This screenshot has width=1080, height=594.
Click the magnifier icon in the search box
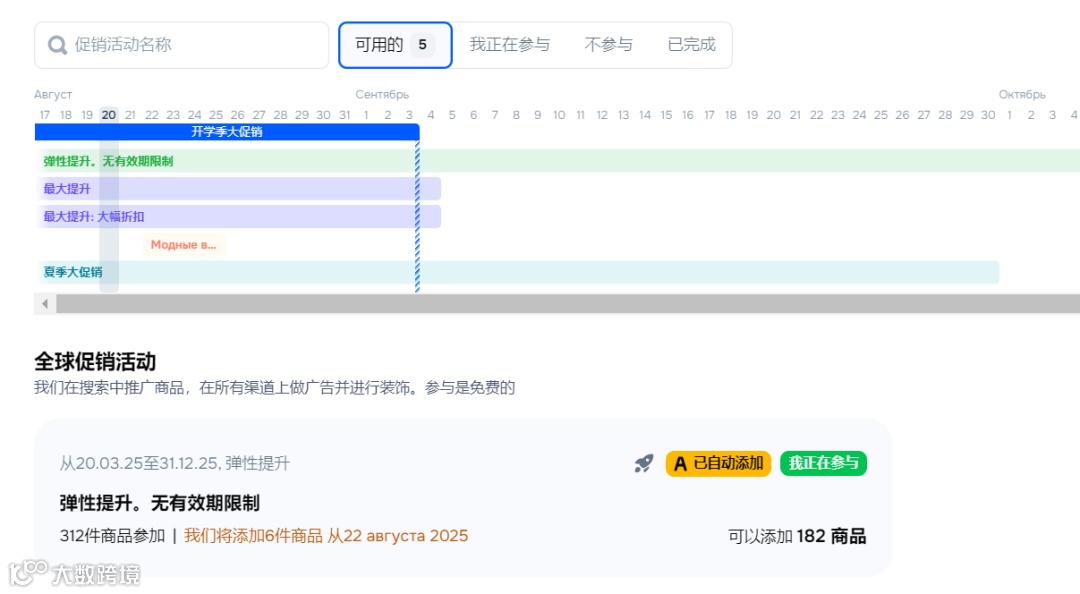(x=57, y=44)
